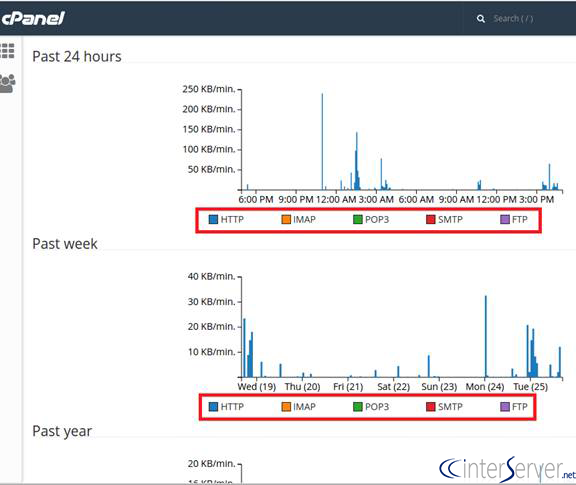Focus the Search ( / ) input field

click(513, 19)
